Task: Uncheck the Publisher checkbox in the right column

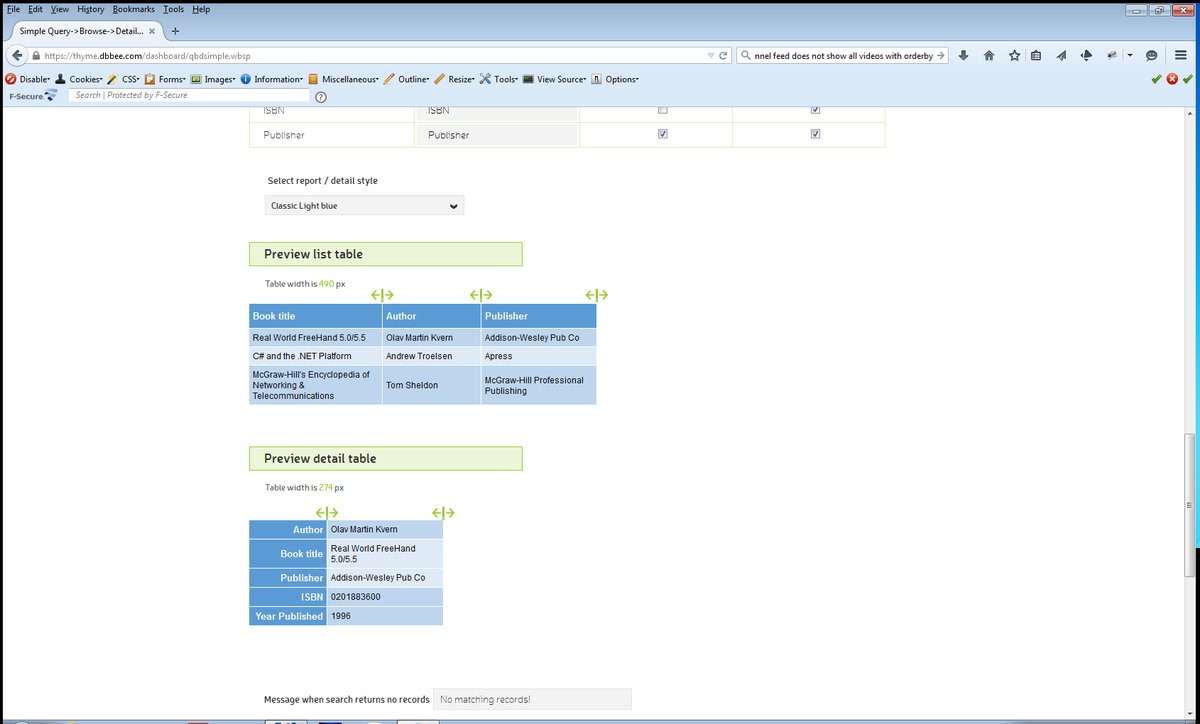Action: (815, 134)
